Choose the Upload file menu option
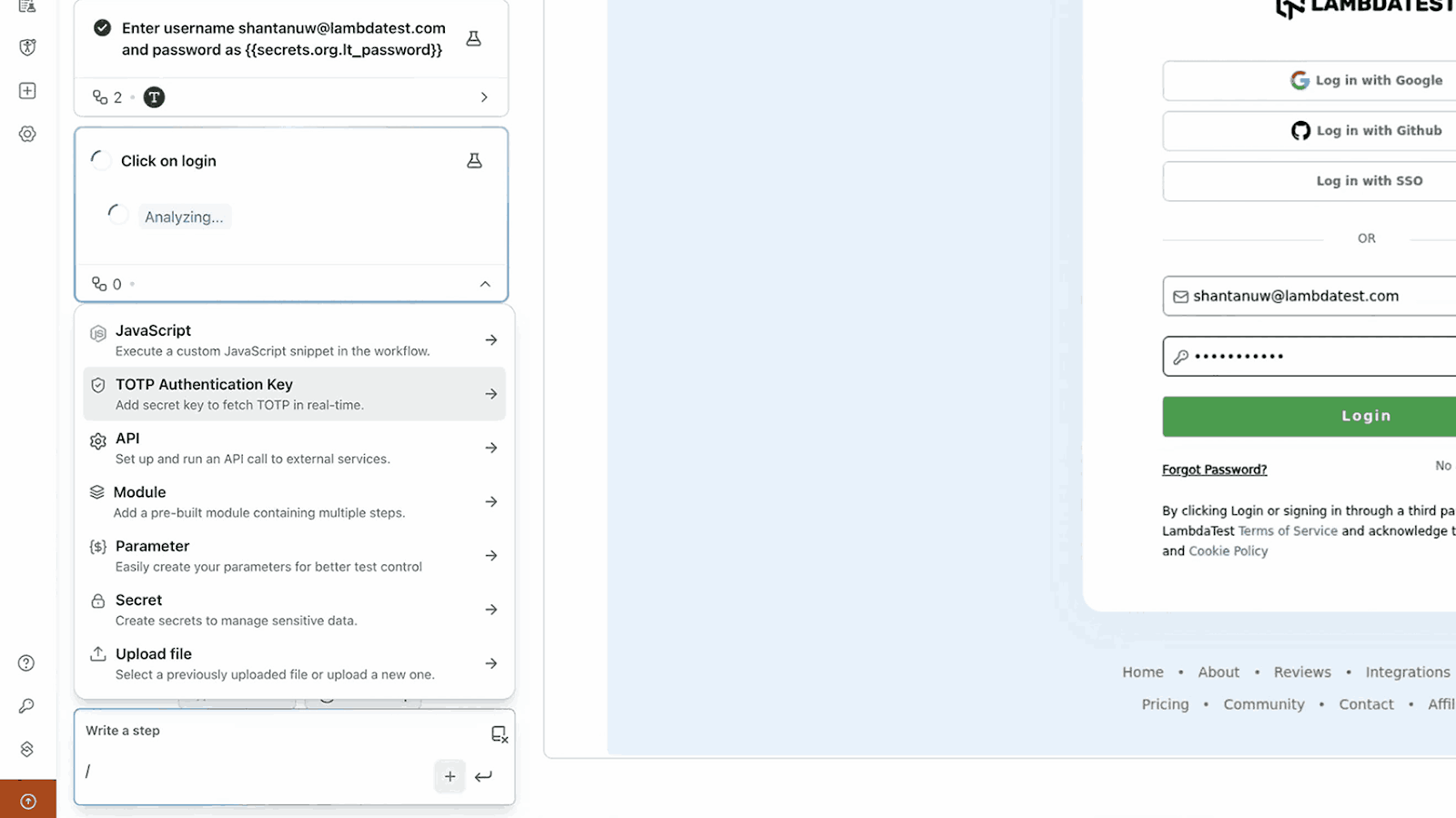 (294, 663)
